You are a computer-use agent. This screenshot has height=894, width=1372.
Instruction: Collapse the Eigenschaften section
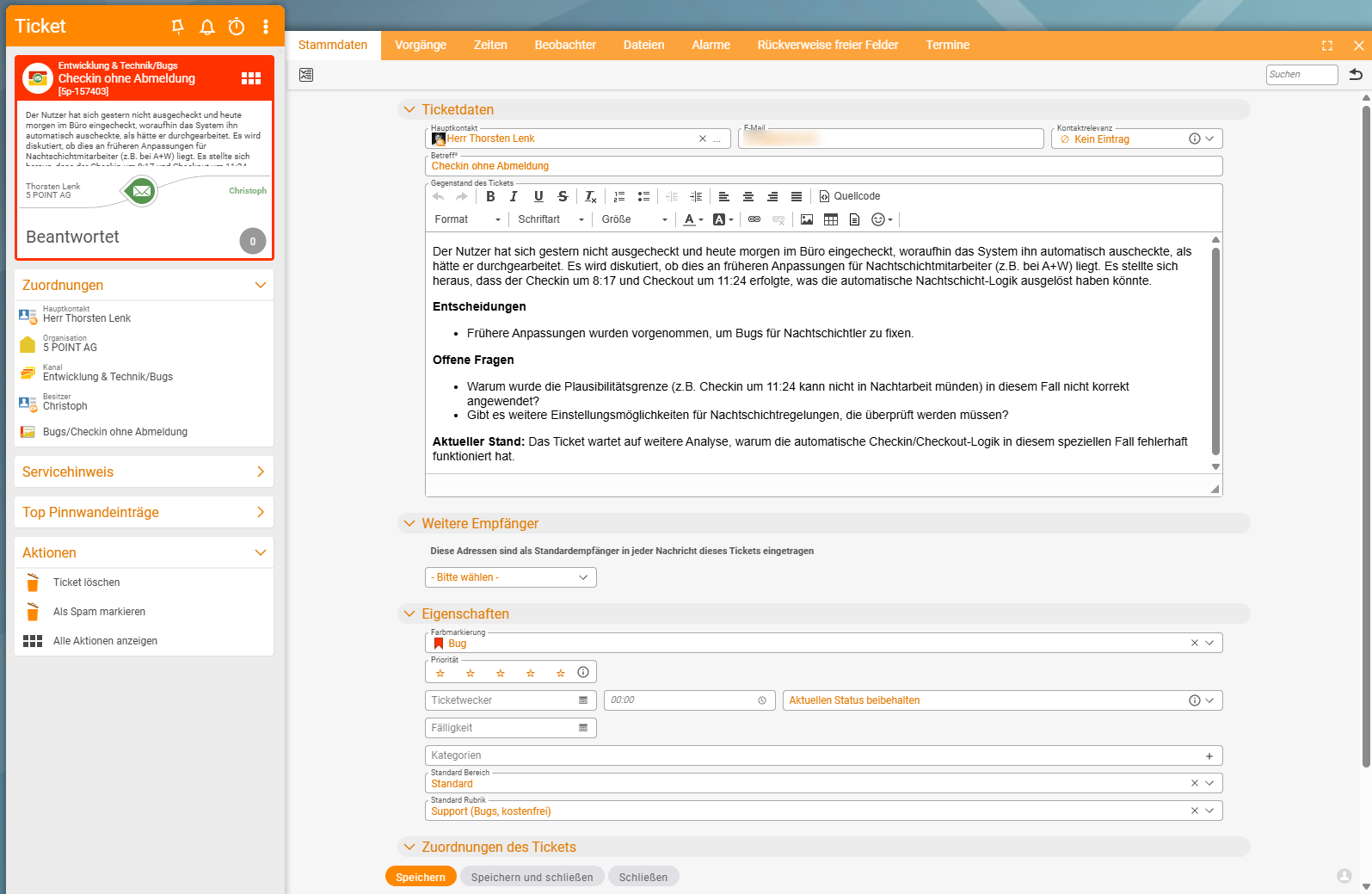[409, 613]
